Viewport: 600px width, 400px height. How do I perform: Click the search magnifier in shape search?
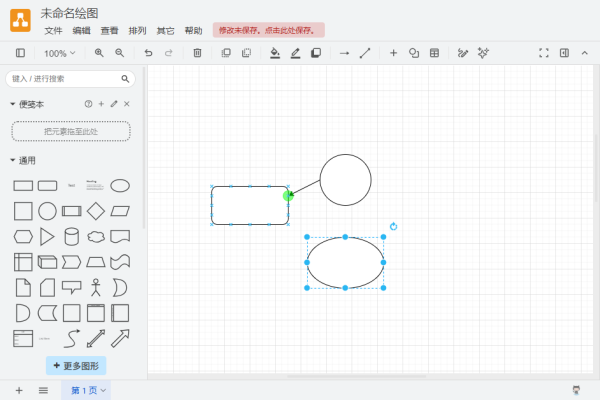pos(125,79)
